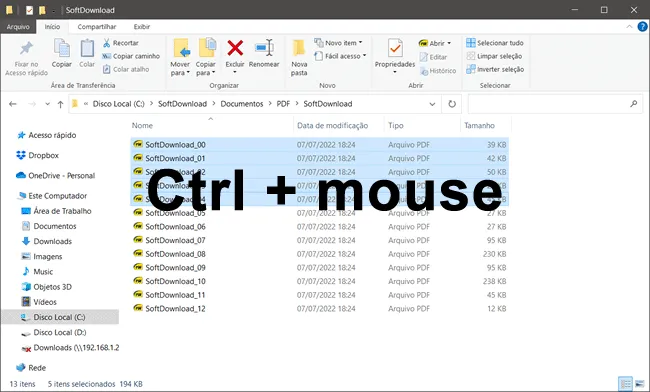Open Objetos 3D in sidebar
This screenshot has width=650, height=392.
[47, 287]
